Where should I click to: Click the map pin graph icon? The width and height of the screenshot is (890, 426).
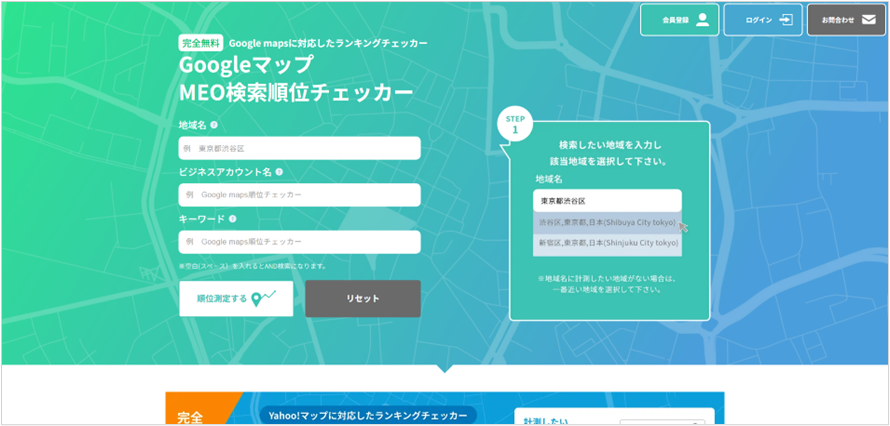263,298
